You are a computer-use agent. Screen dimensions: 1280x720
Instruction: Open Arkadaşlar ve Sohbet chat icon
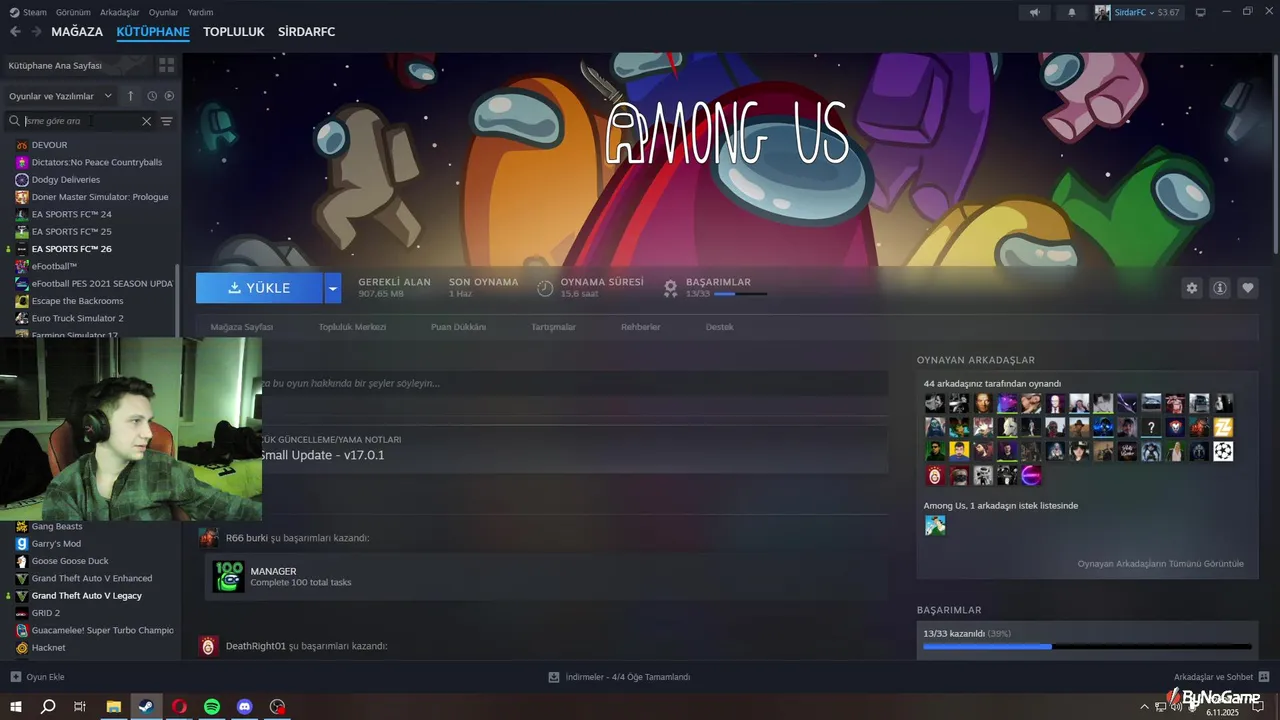pos(1264,677)
